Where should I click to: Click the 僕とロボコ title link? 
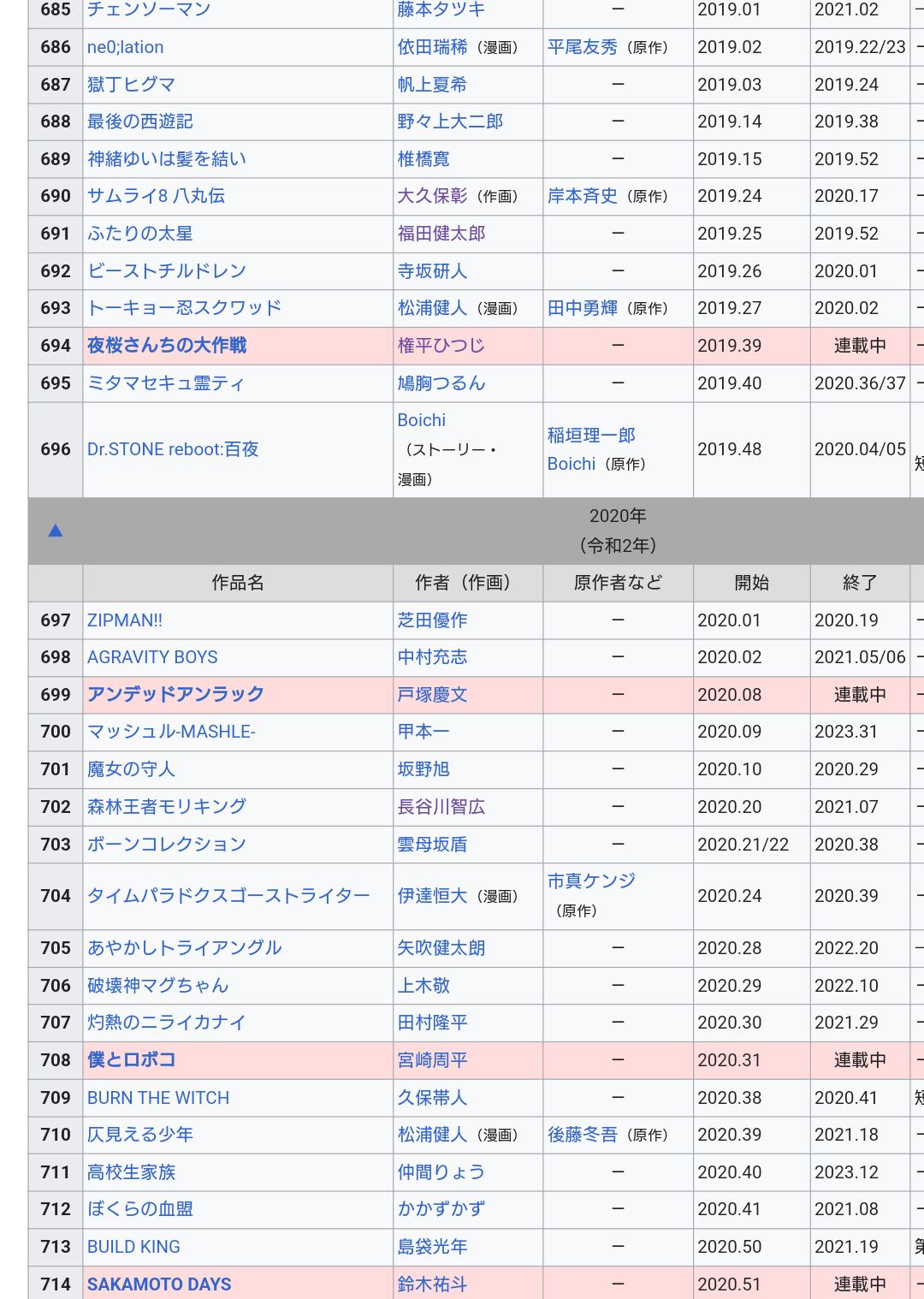(131, 1059)
